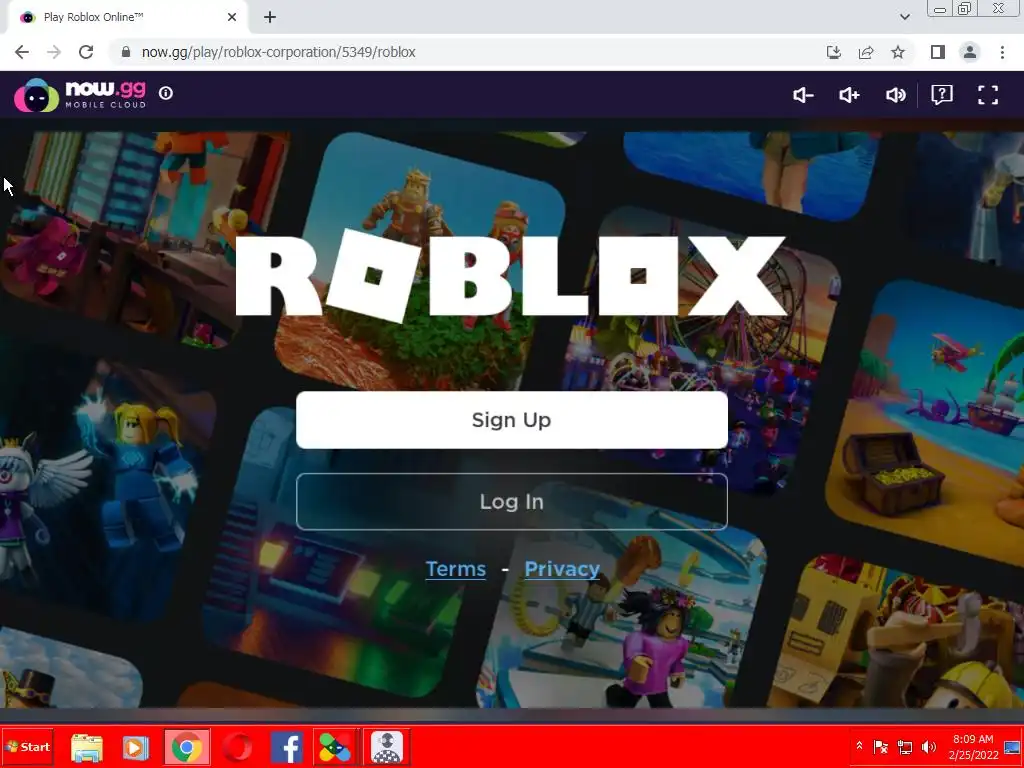Open the Terms link
1024x768 pixels.
pos(456,569)
